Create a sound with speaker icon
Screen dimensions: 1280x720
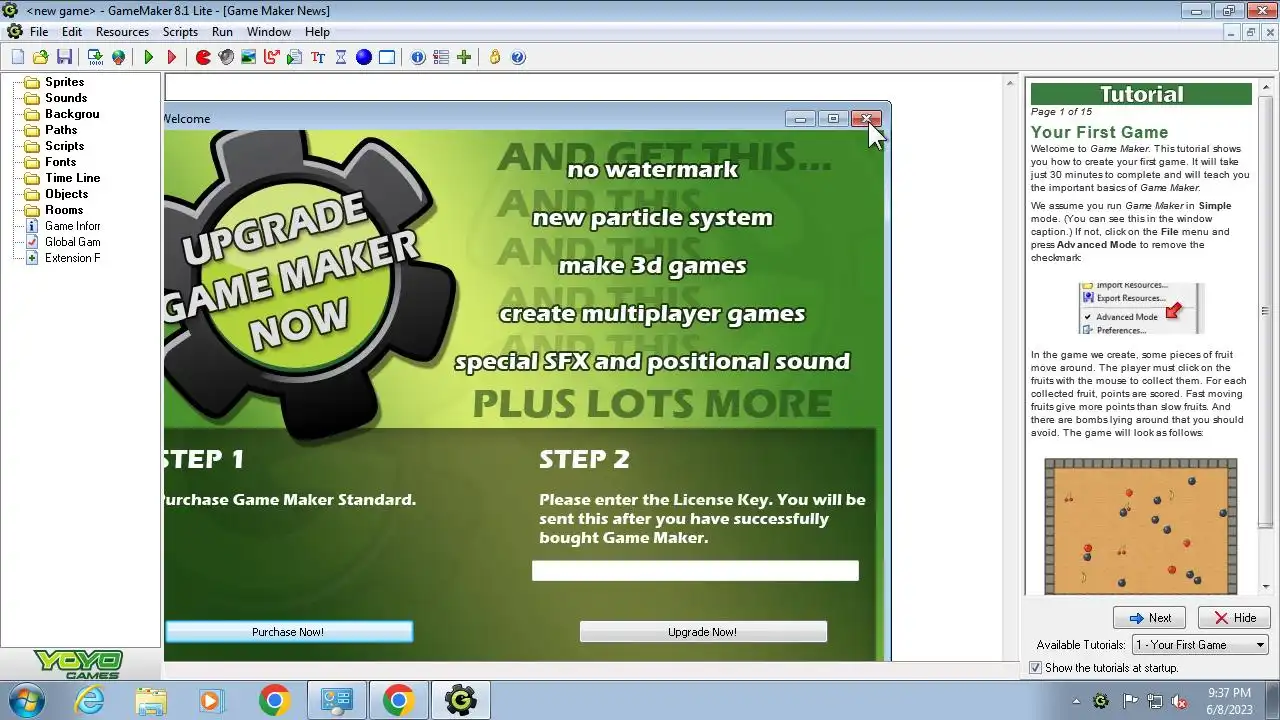(x=226, y=57)
